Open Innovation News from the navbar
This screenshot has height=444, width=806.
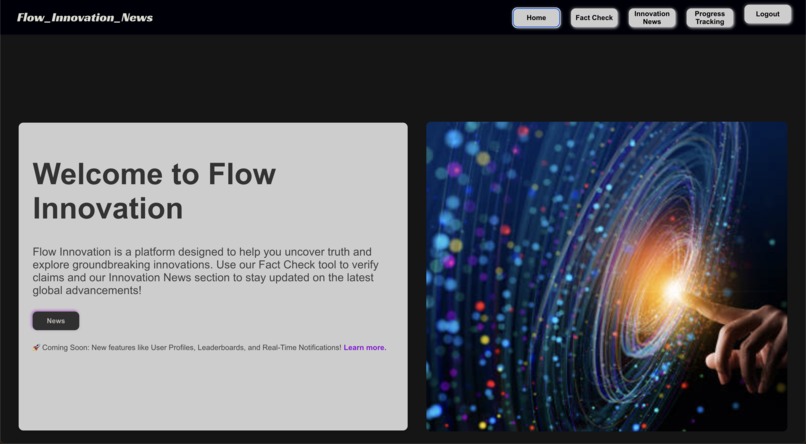[x=652, y=17]
